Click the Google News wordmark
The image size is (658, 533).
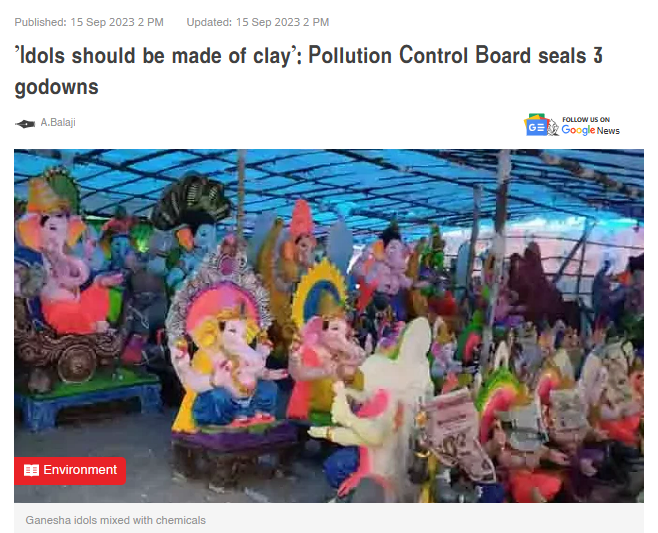click(x=590, y=130)
